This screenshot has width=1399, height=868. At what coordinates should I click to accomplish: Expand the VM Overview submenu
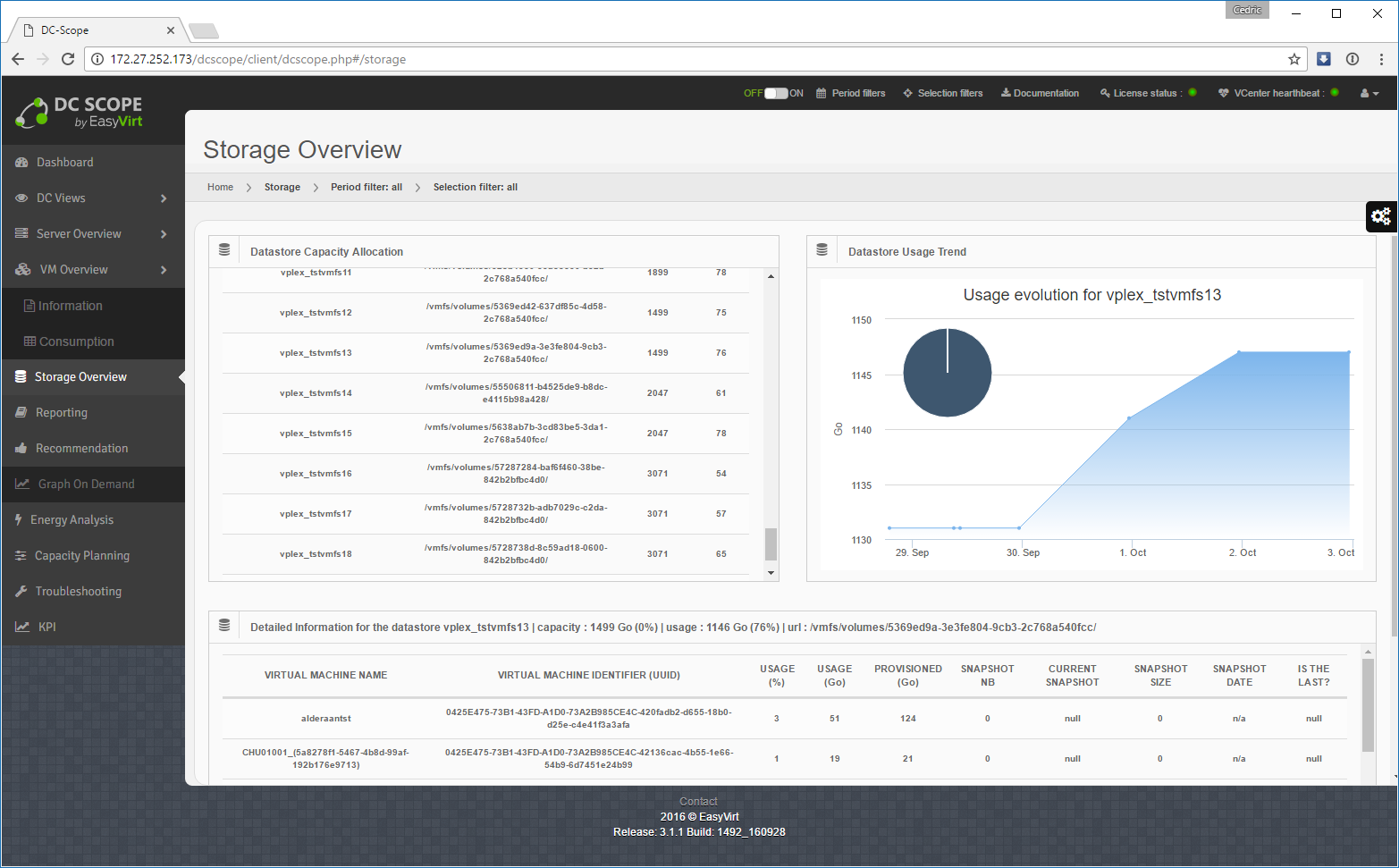(x=164, y=270)
